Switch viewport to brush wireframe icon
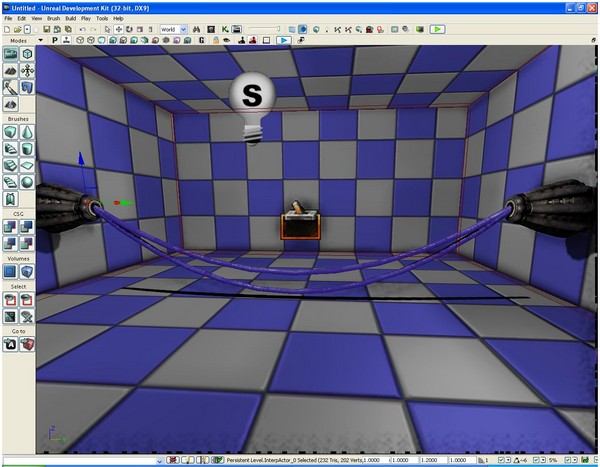Screen dimensions: 600x467 pyautogui.click(x=80, y=40)
